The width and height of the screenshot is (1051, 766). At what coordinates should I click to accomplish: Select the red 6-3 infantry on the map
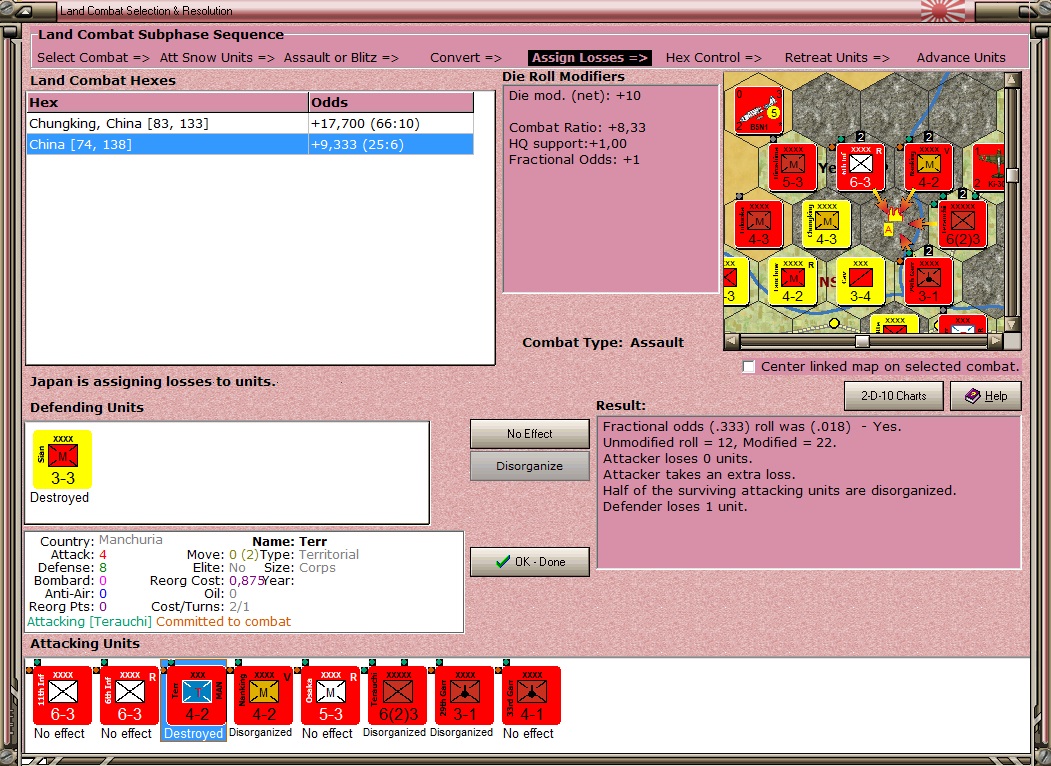(860, 168)
